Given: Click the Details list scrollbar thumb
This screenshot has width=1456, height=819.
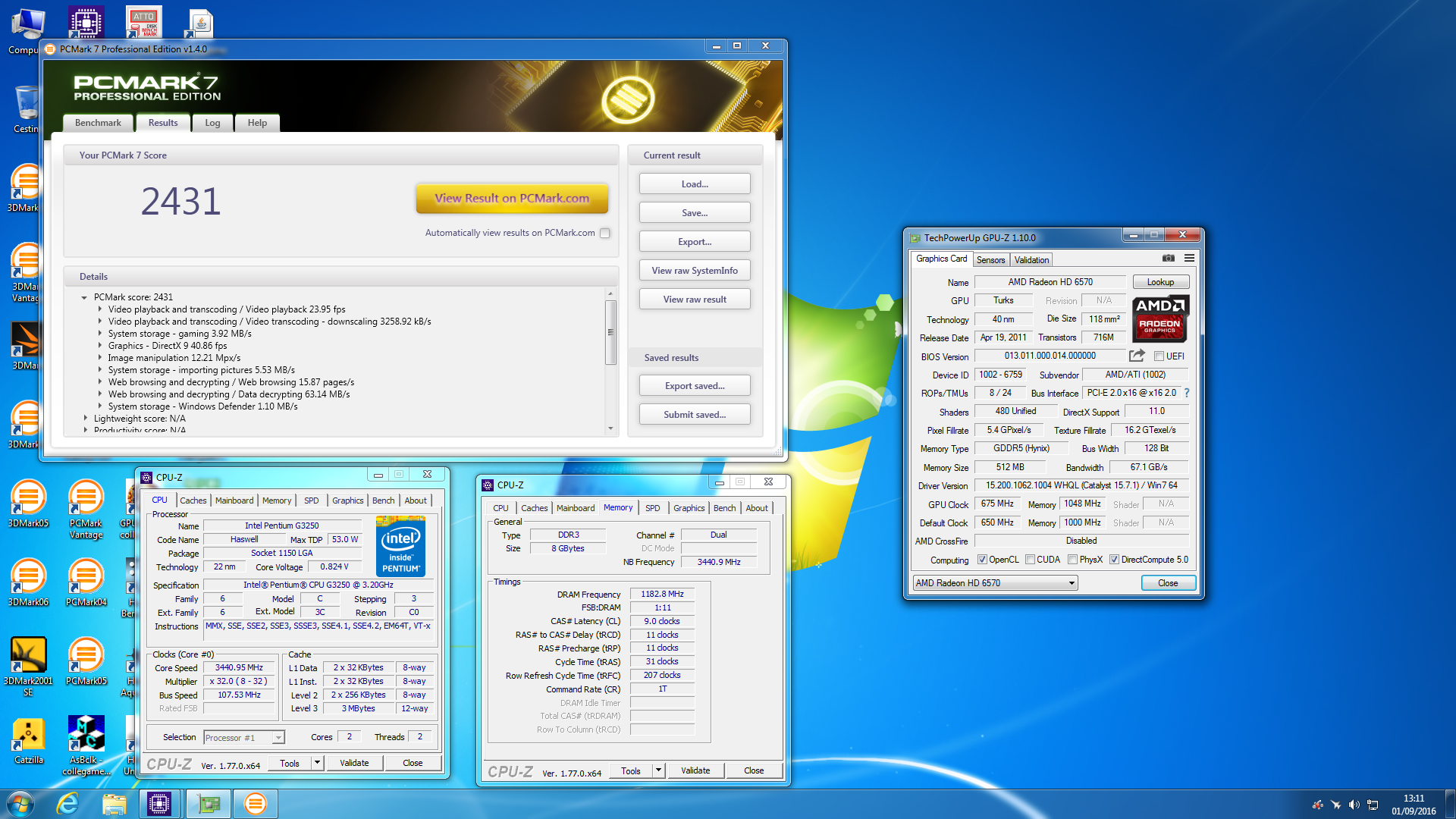Looking at the screenshot, I should point(610,332).
